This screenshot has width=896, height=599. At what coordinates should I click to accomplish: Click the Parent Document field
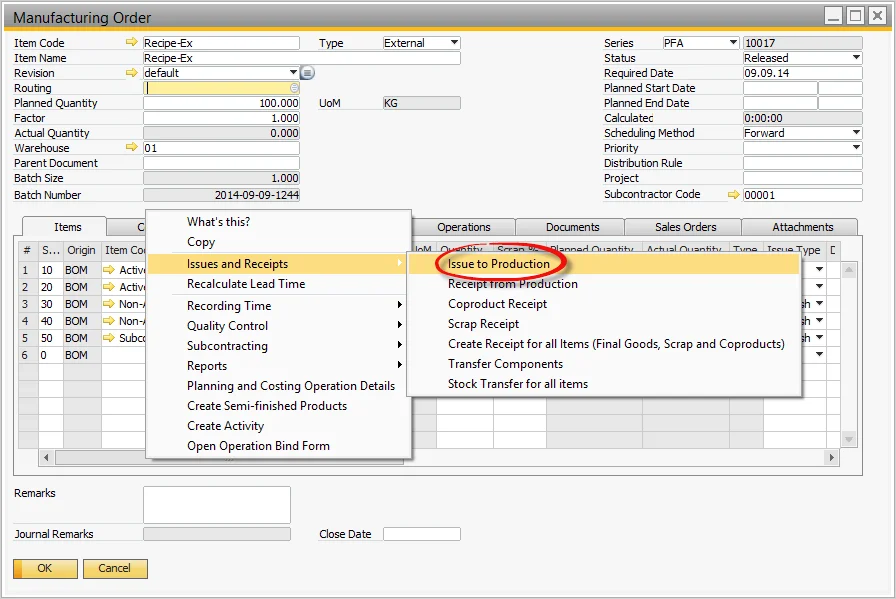pyautogui.click(x=221, y=163)
